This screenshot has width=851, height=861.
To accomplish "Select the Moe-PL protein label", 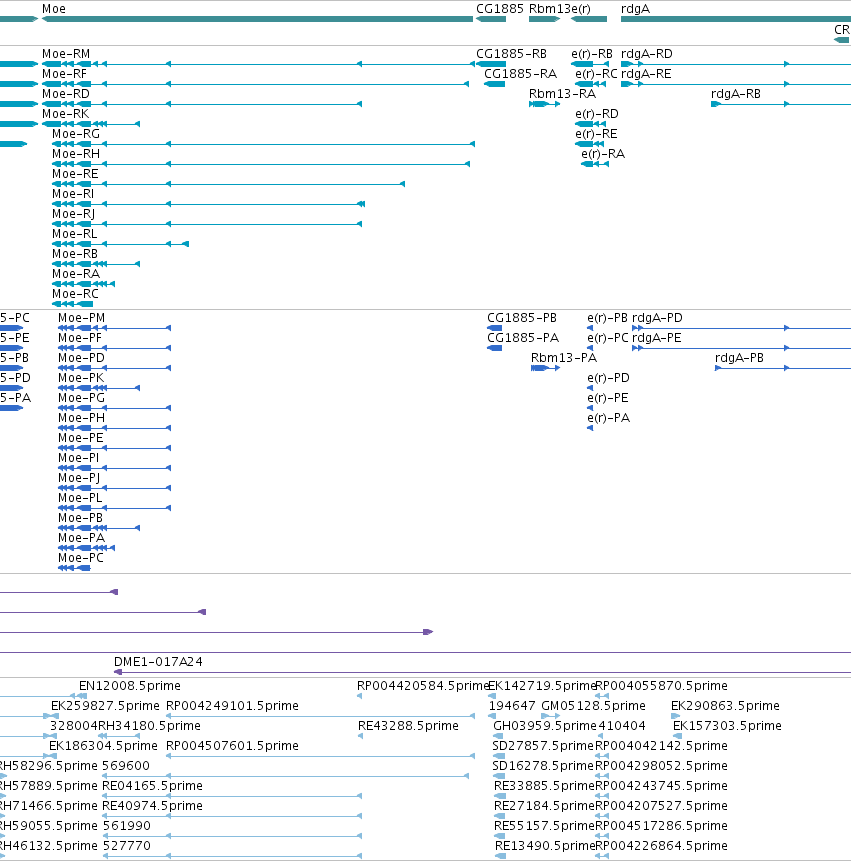I will click(x=80, y=498).
